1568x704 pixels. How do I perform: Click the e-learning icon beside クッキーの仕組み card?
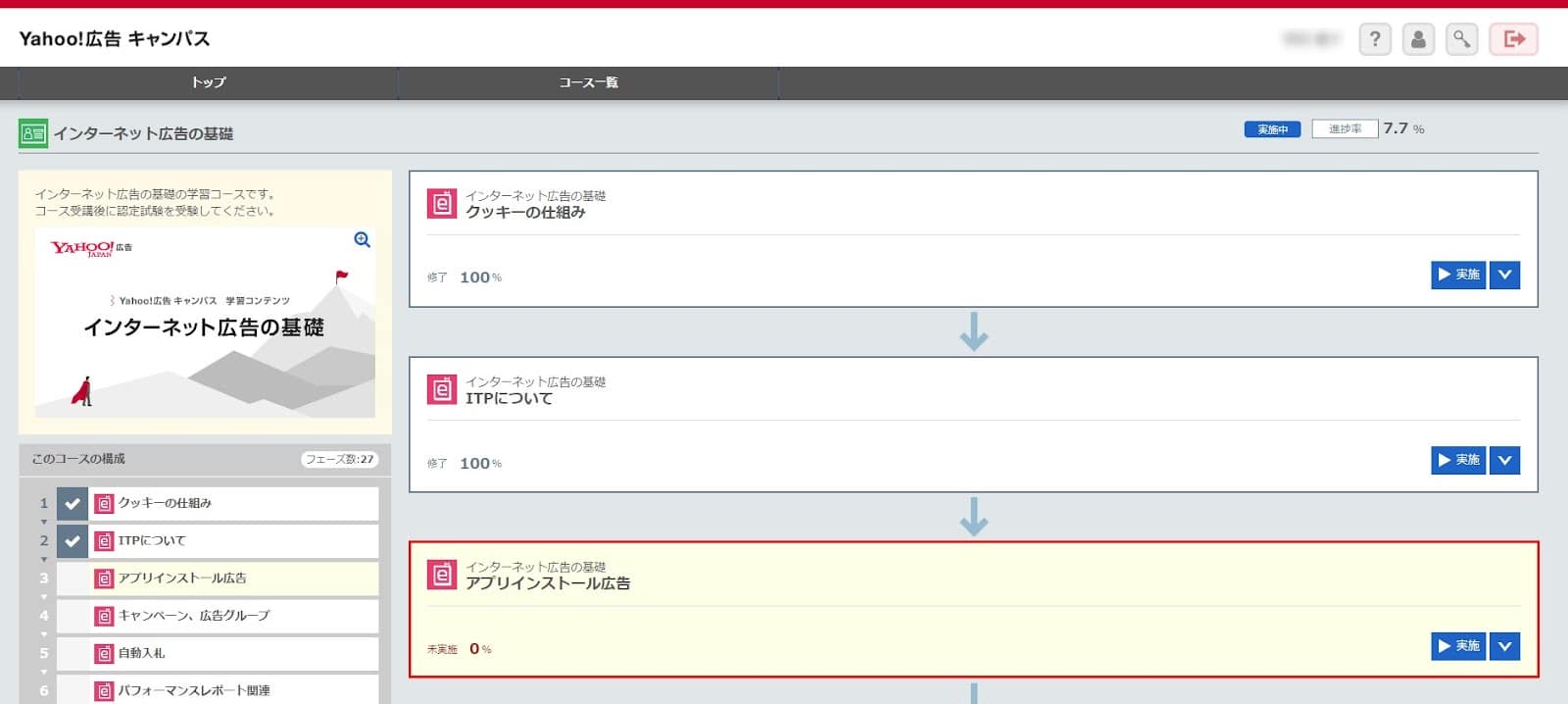442,203
